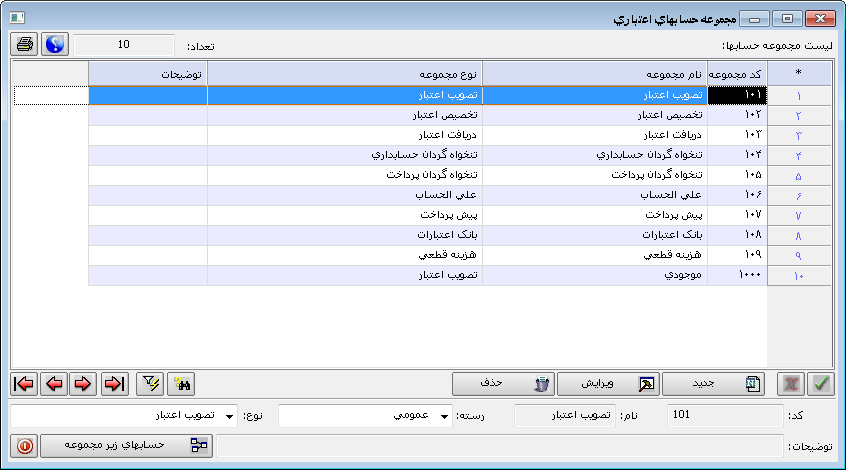Click the توضيحات text field at bottom
The height and width of the screenshot is (470, 846).
click(x=500, y=446)
